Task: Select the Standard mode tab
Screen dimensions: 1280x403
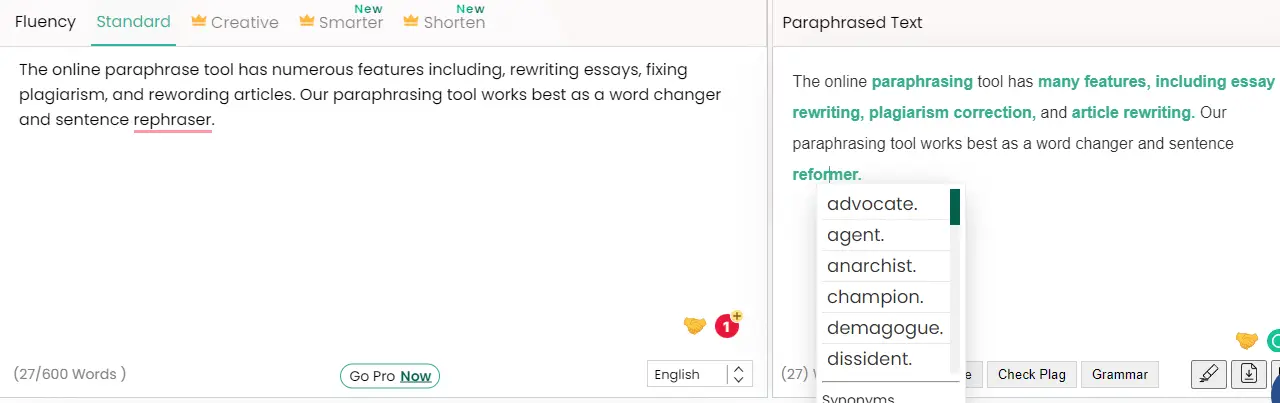Action: coord(133,21)
